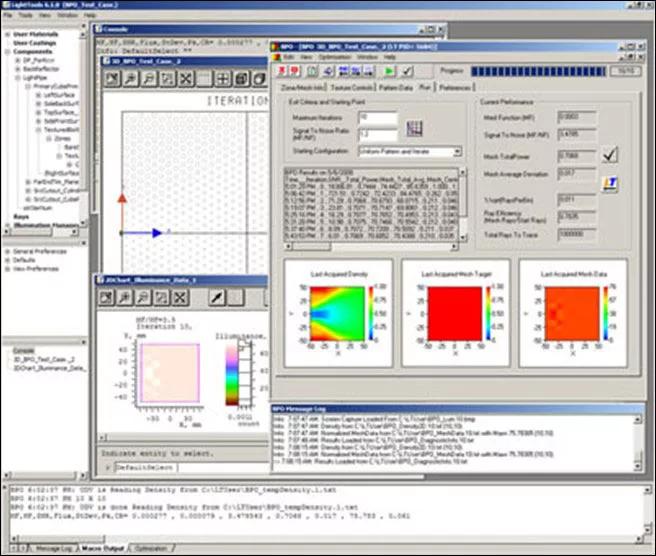Viewport: 656px width, 556px height.
Task: Click the large checkmark beside Mesh Total Power
Action: tap(610, 154)
